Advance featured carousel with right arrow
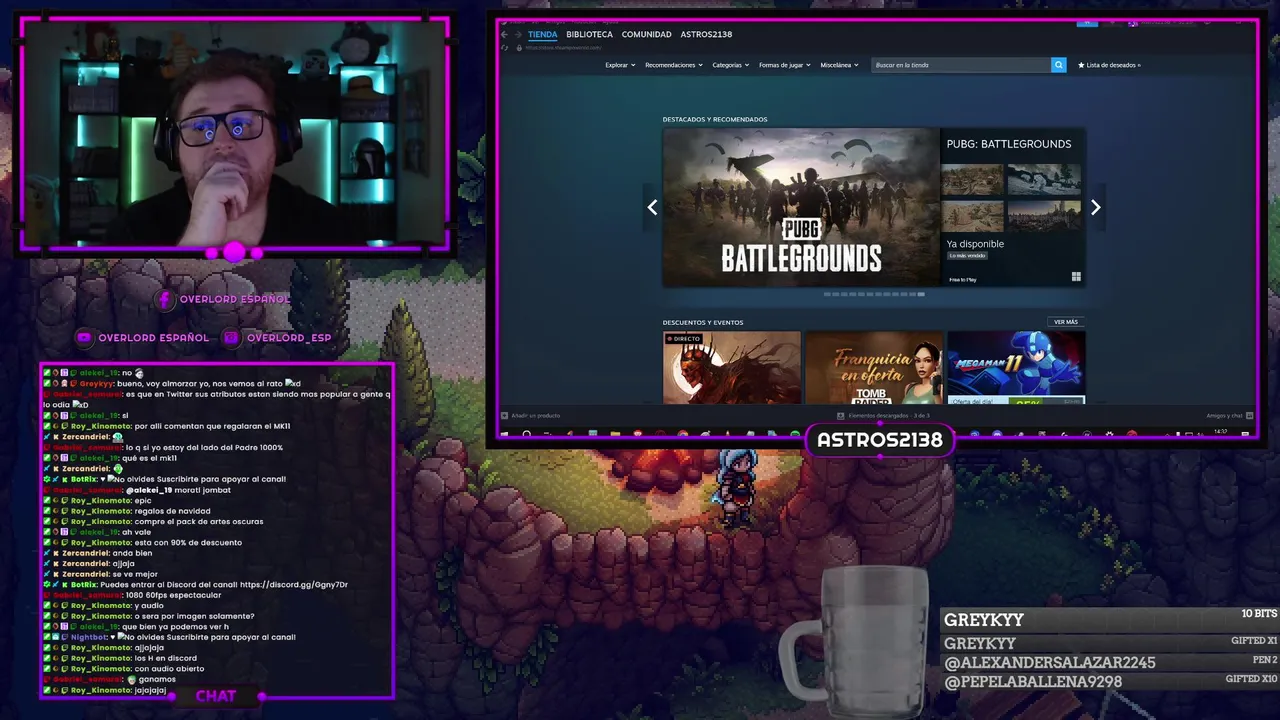The width and height of the screenshot is (1280, 720). 1095,208
